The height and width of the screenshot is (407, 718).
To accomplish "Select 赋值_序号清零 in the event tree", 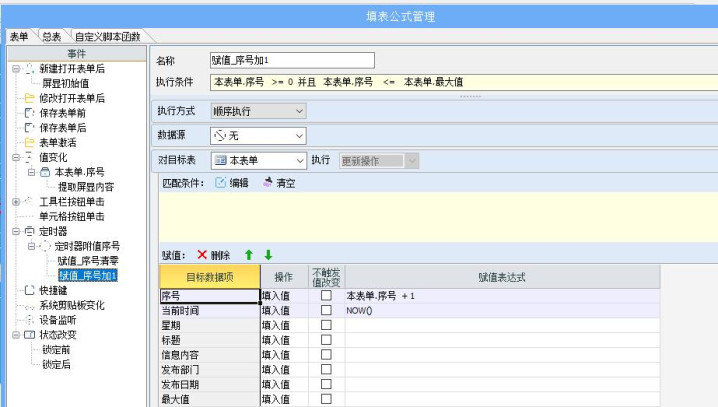I will pyautogui.click(x=88, y=261).
